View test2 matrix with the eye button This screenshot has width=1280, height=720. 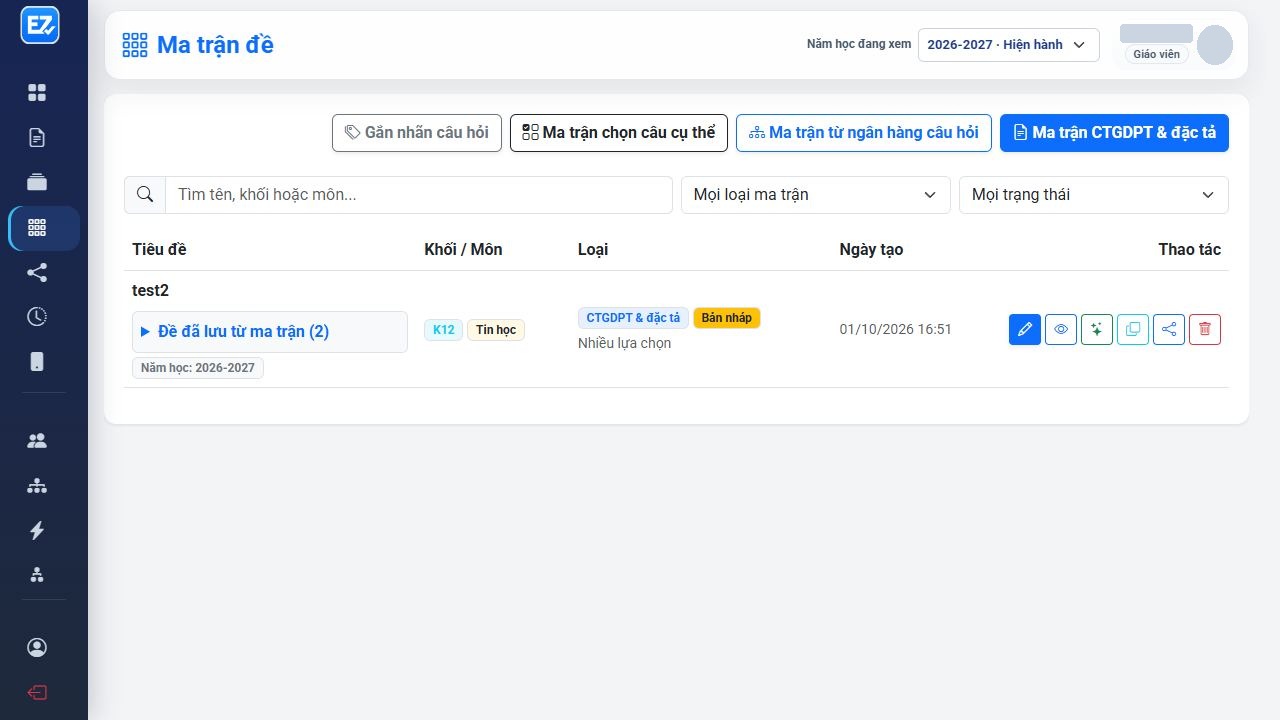(1061, 329)
